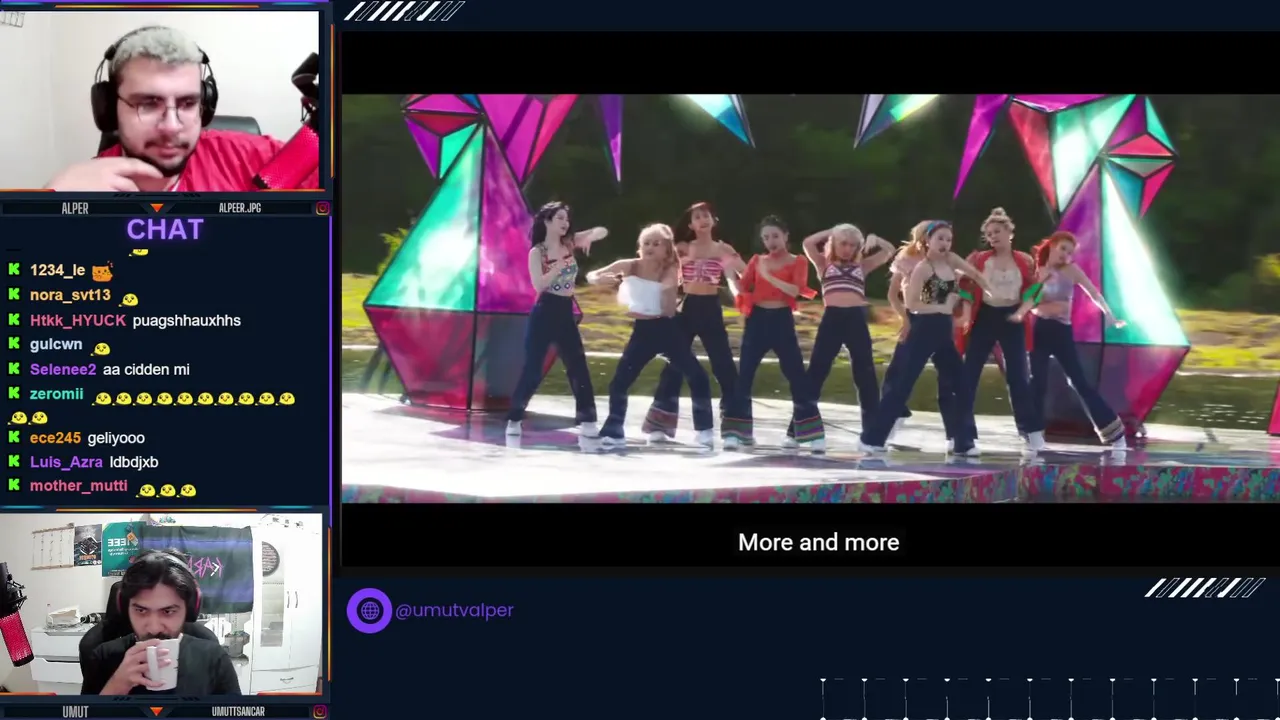The height and width of the screenshot is (720, 1280).
Task: Click the Kick icon beside gulcwn
Action: (x=14, y=344)
